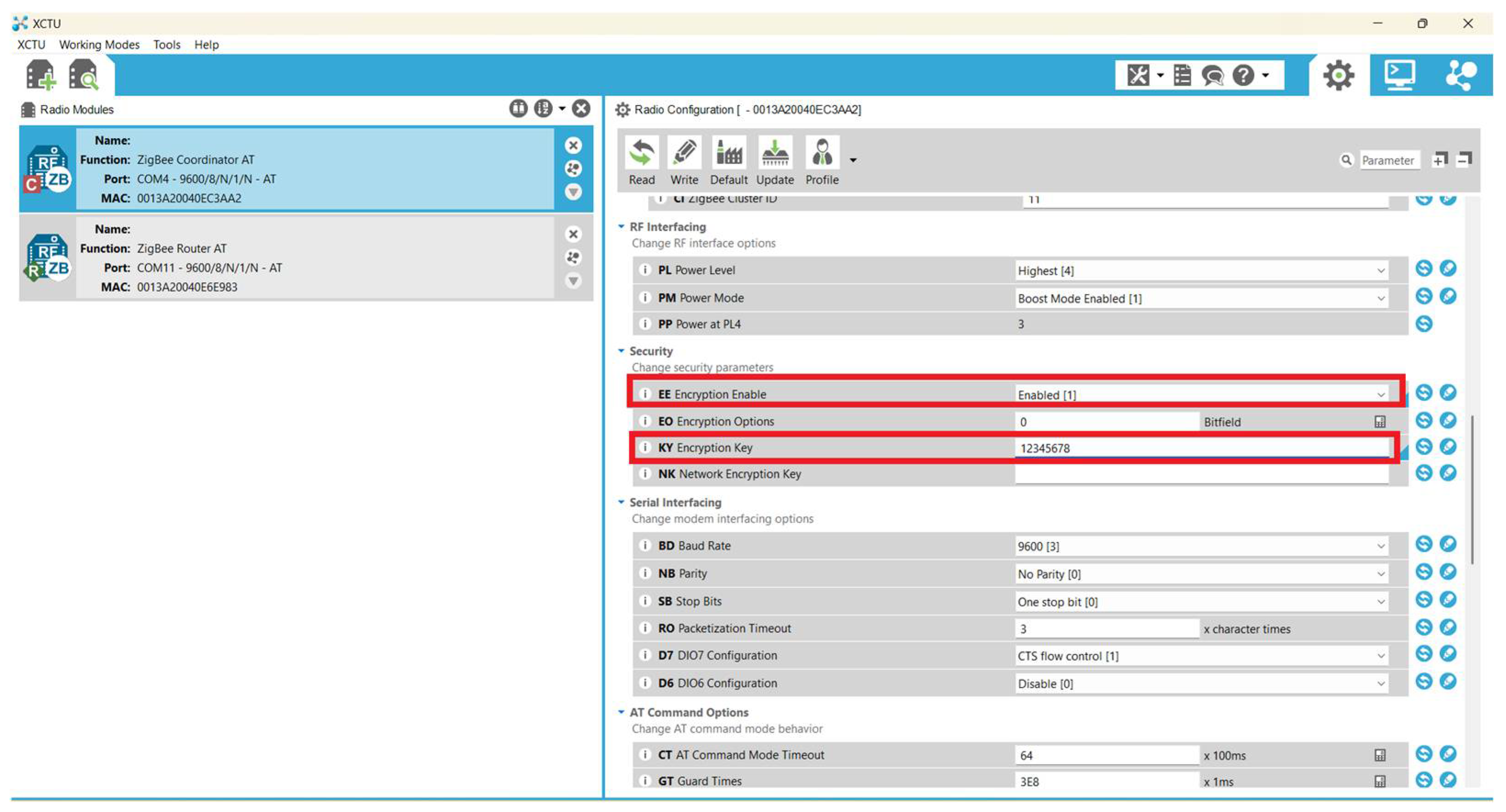Click the Add radio module icon
Image resolution: width=1506 pixels, height=812 pixels.
point(40,75)
